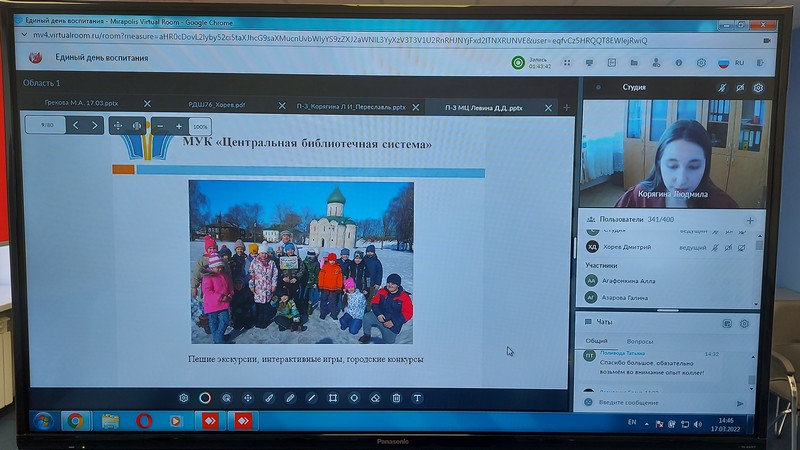Select the move tool in annotation toolbar
Image resolution: width=800 pixels, height=450 pixels.
tap(248, 398)
